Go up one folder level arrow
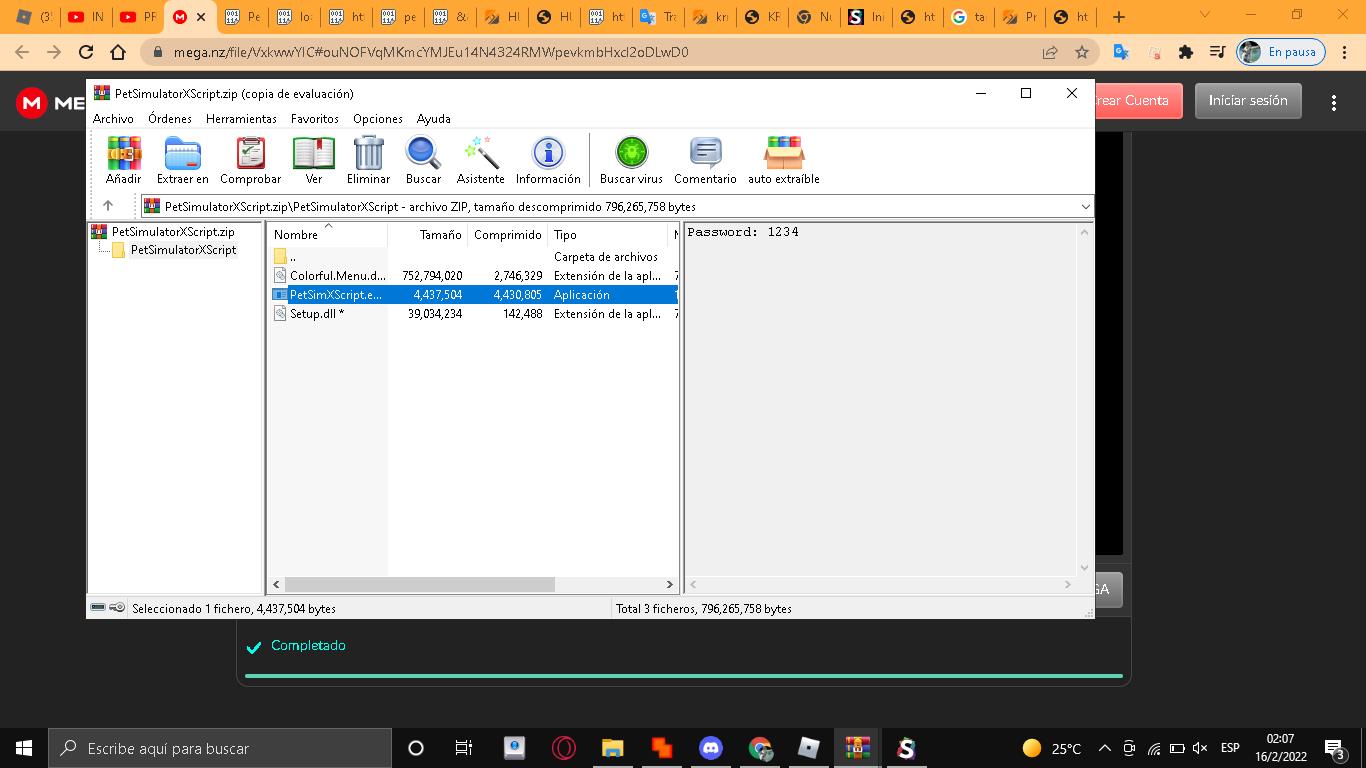 point(108,207)
